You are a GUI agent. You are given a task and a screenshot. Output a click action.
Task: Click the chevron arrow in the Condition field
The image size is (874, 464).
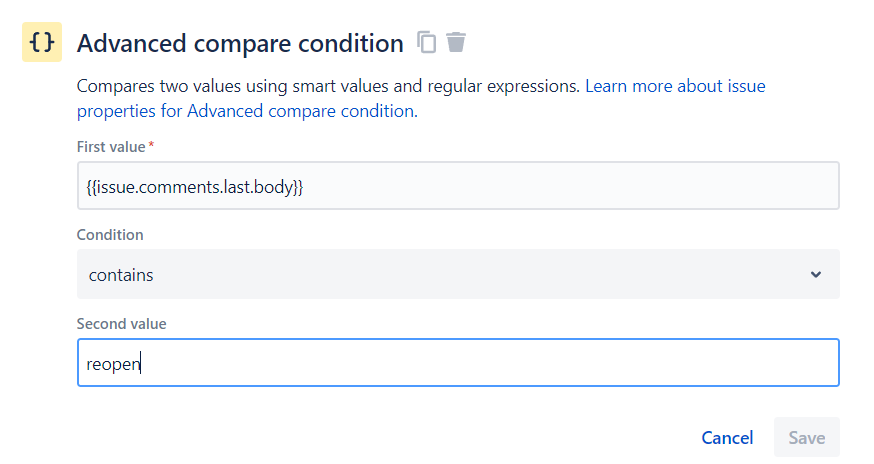(816, 274)
